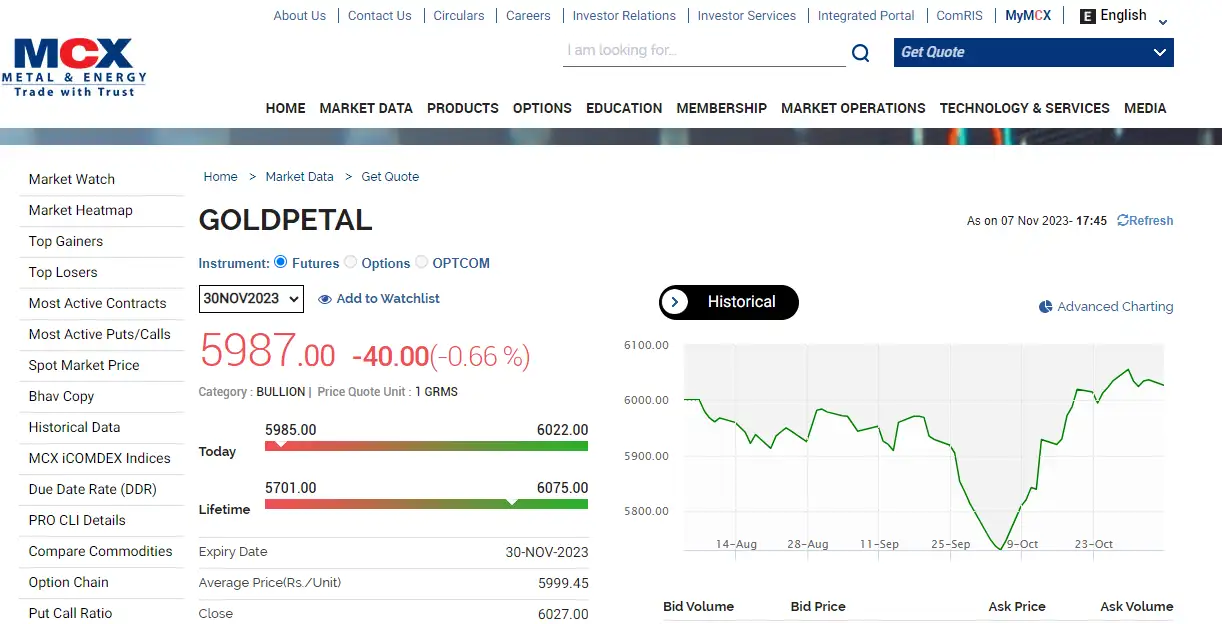Image resolution: width=1222 pixels, height=624 pixels.
Task: Click the Investor Relations link
Action: coord(624,15)
